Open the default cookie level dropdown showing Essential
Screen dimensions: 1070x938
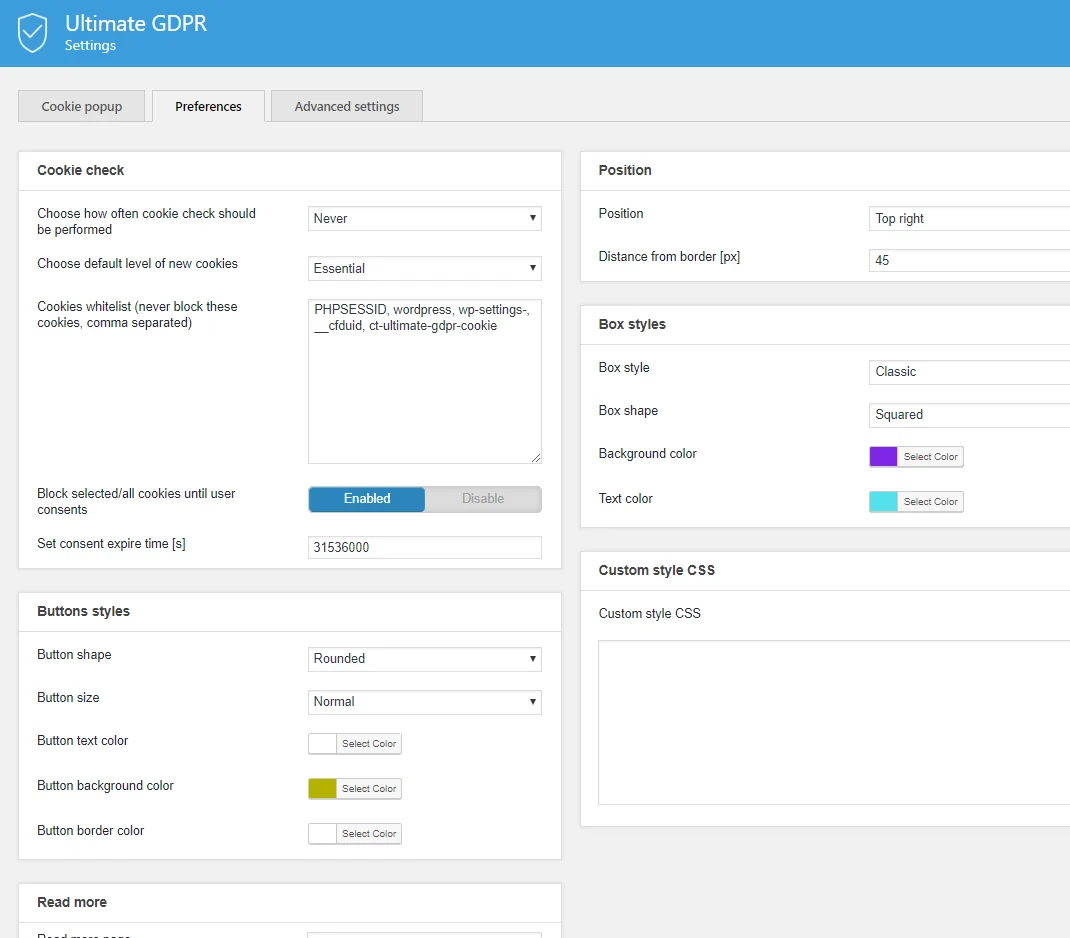click(424, 268)
